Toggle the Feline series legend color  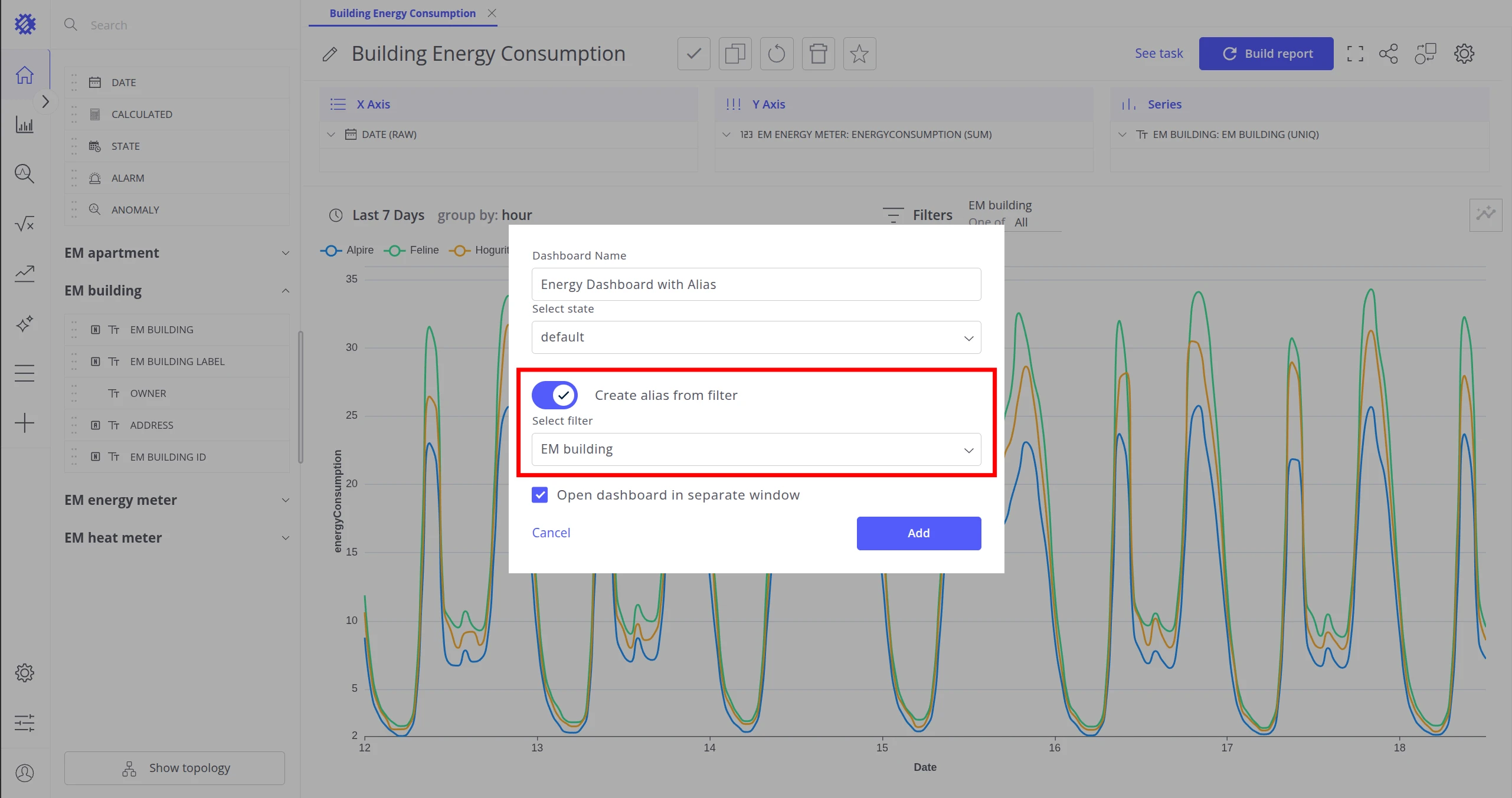(x=394, y=251)
